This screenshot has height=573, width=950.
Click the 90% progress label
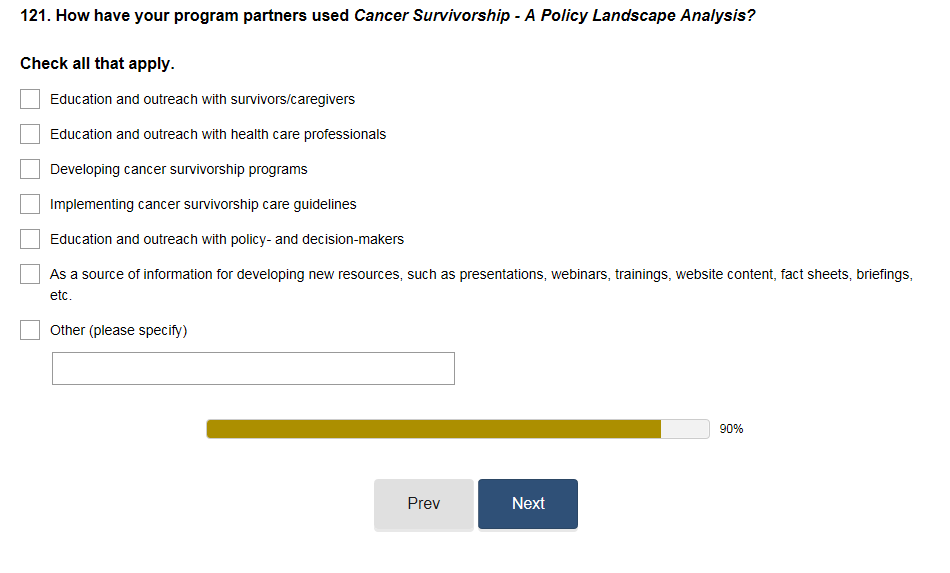coord(731,429)
